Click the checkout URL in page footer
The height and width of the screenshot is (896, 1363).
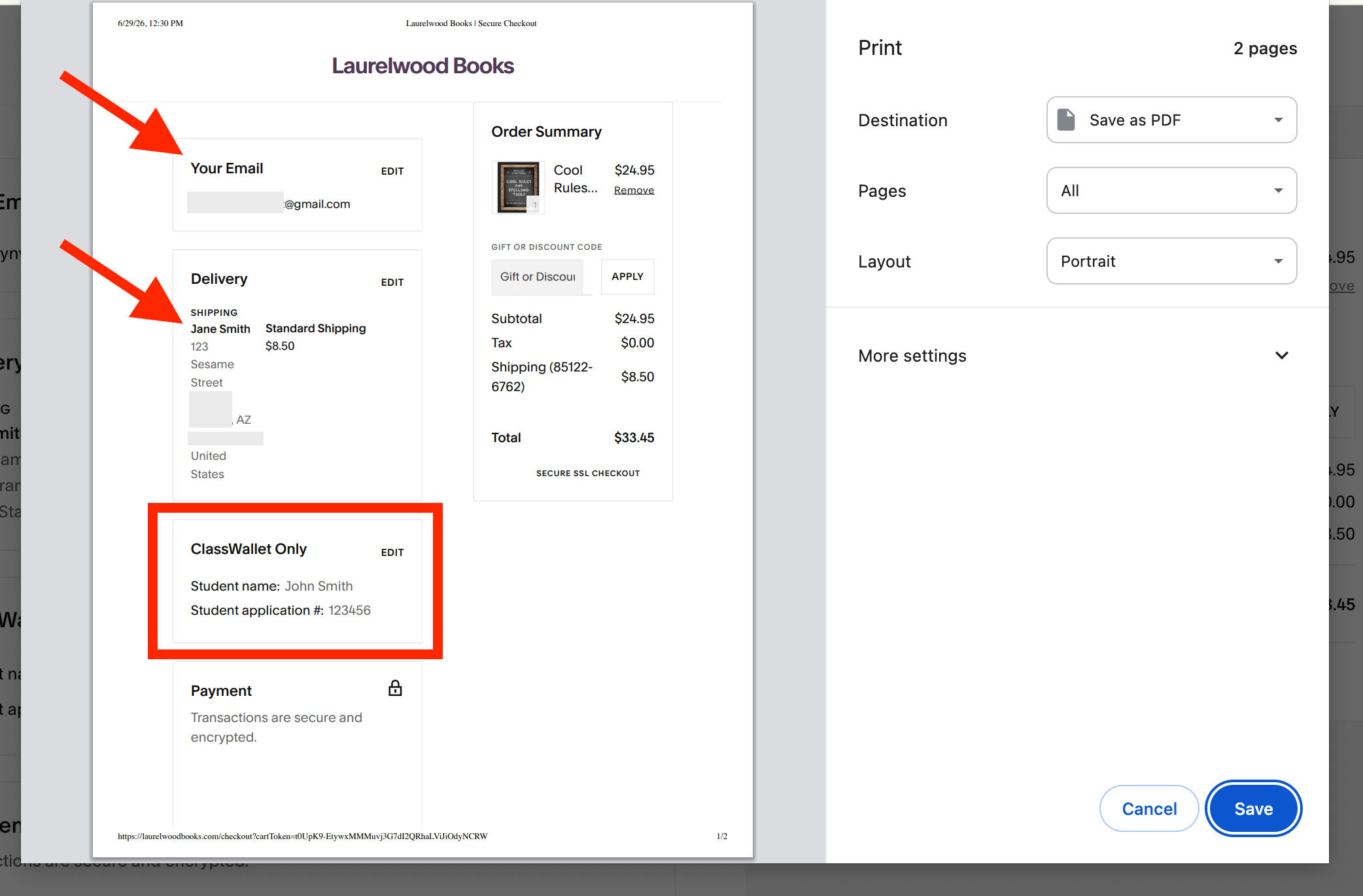coord(303,836)
